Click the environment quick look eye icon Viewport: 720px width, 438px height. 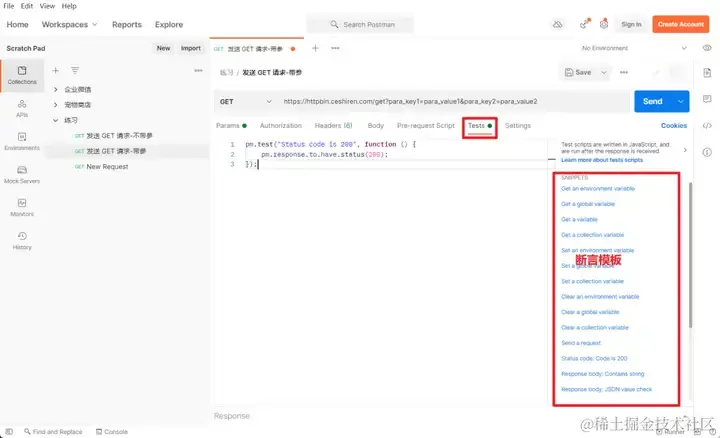click(x=707, y=48)
